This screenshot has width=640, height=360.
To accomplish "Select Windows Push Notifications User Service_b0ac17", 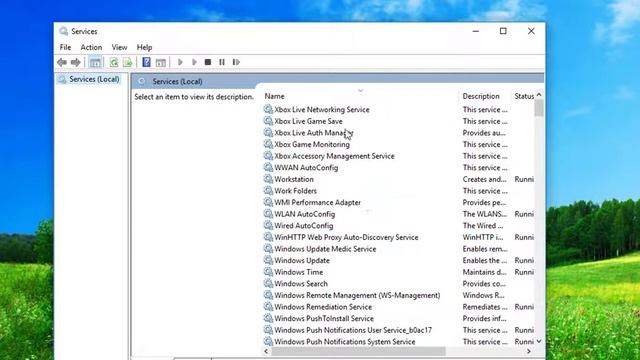I will 353,330.
